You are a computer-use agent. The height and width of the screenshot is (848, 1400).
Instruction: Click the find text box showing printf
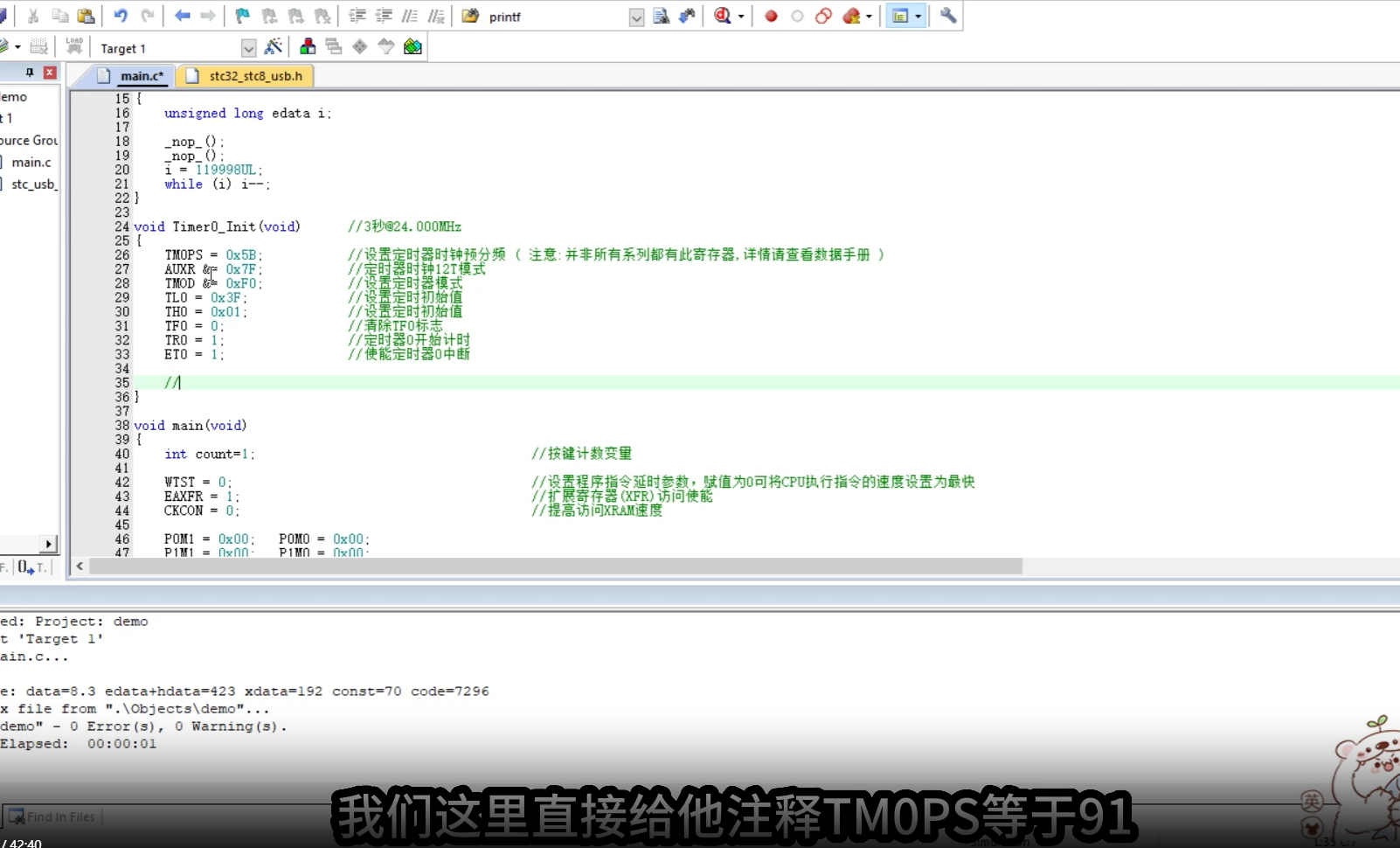557,17
